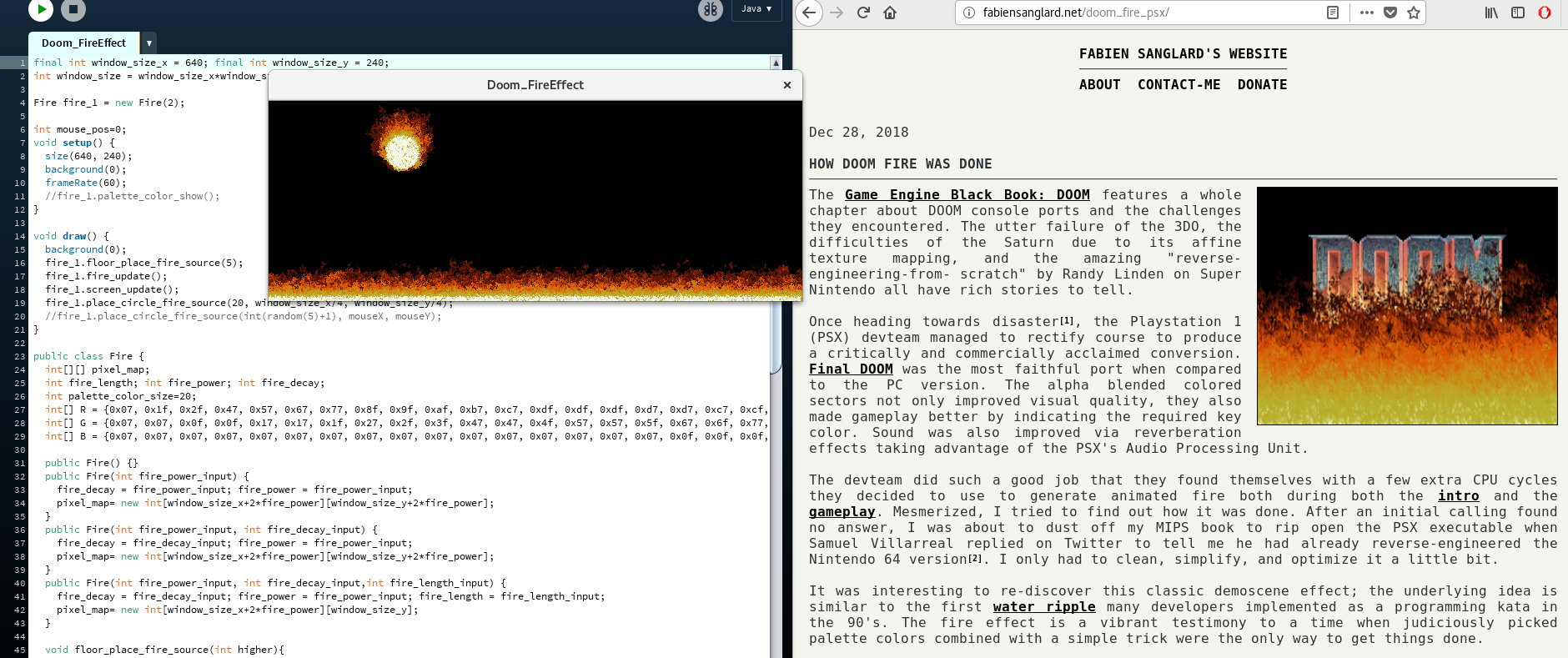Viewport: 1568px width, 658px height.
Task: Click code line 'fire_1.floor_place_fire_source(5);'
Action: tap(144, 263)
